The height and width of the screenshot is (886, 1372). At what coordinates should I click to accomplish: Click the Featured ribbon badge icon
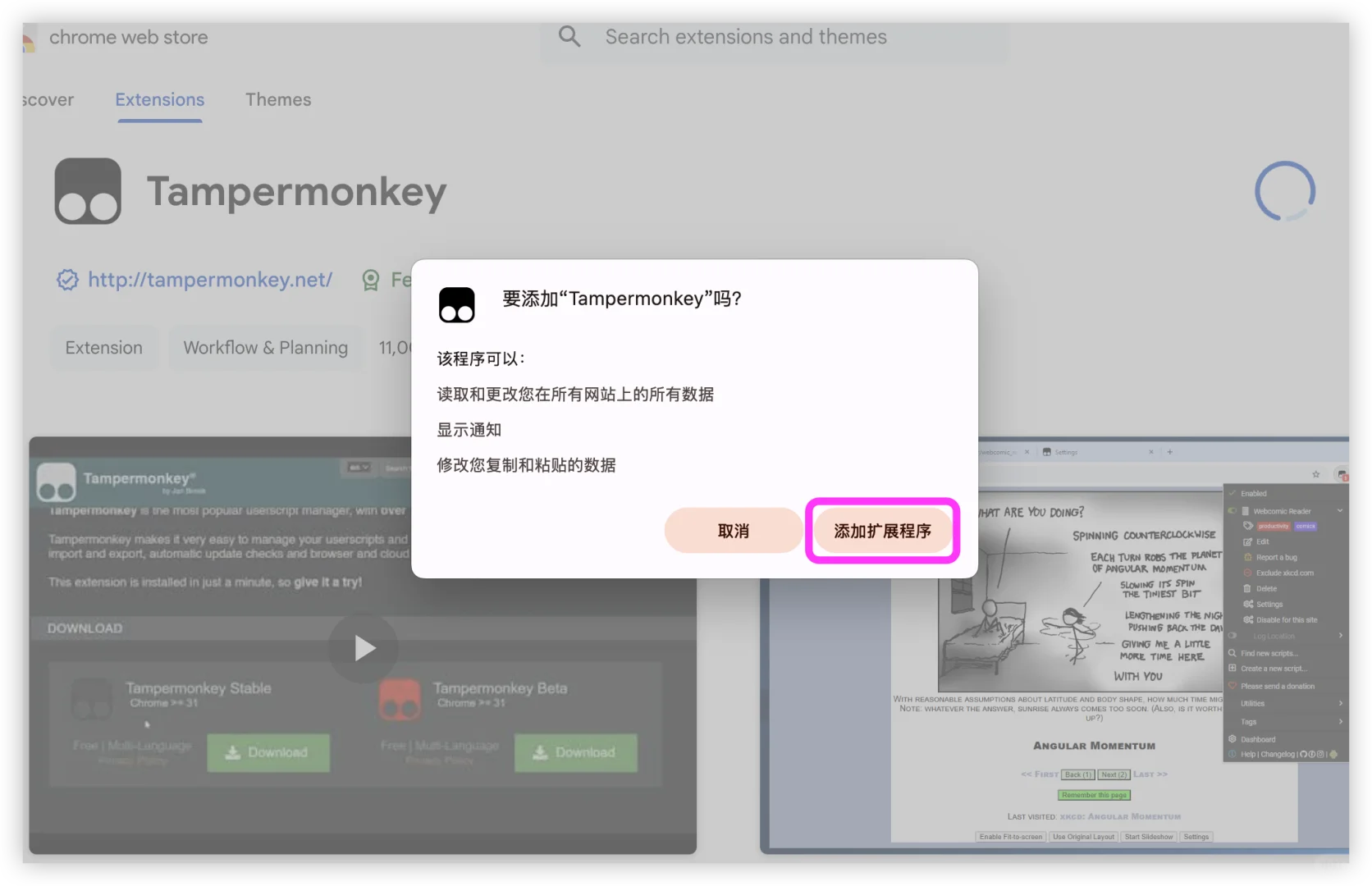point(371,280)
